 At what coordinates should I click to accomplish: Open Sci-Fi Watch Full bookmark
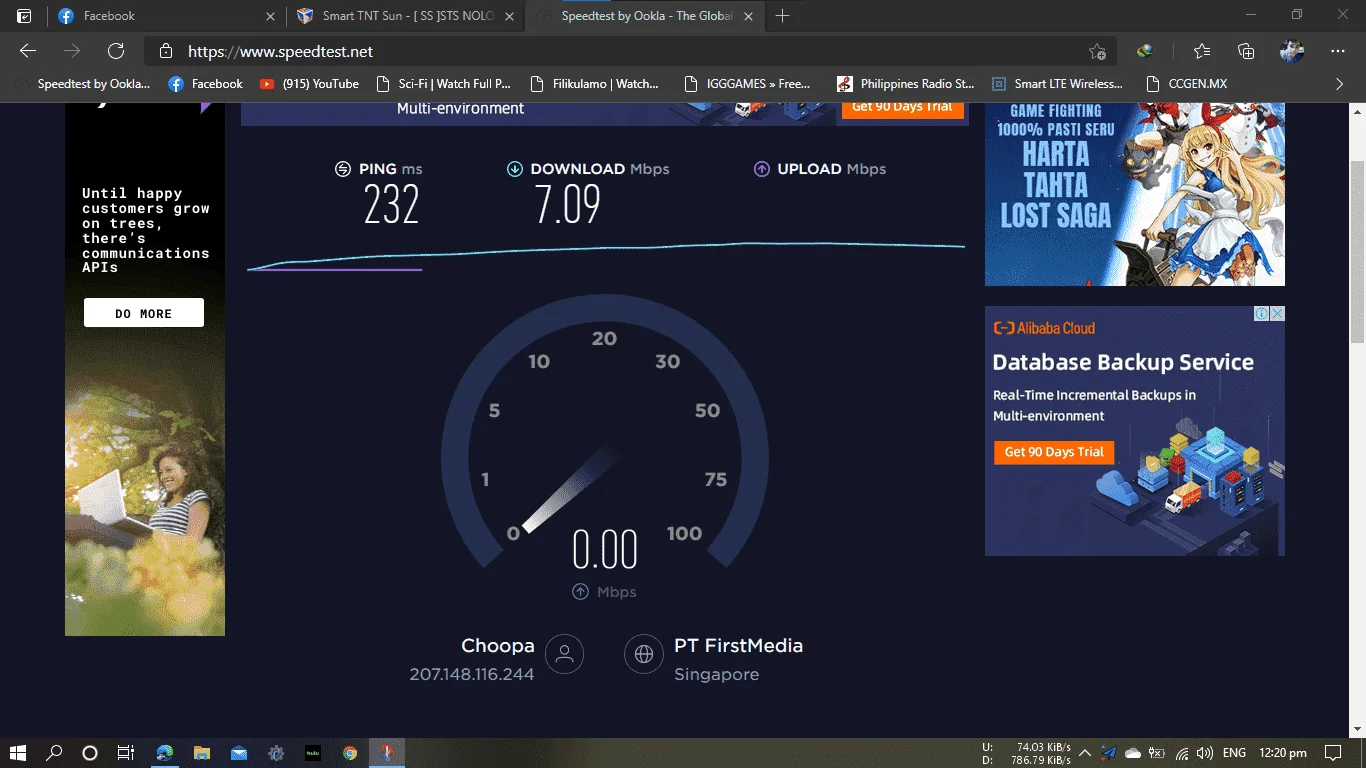443,84
